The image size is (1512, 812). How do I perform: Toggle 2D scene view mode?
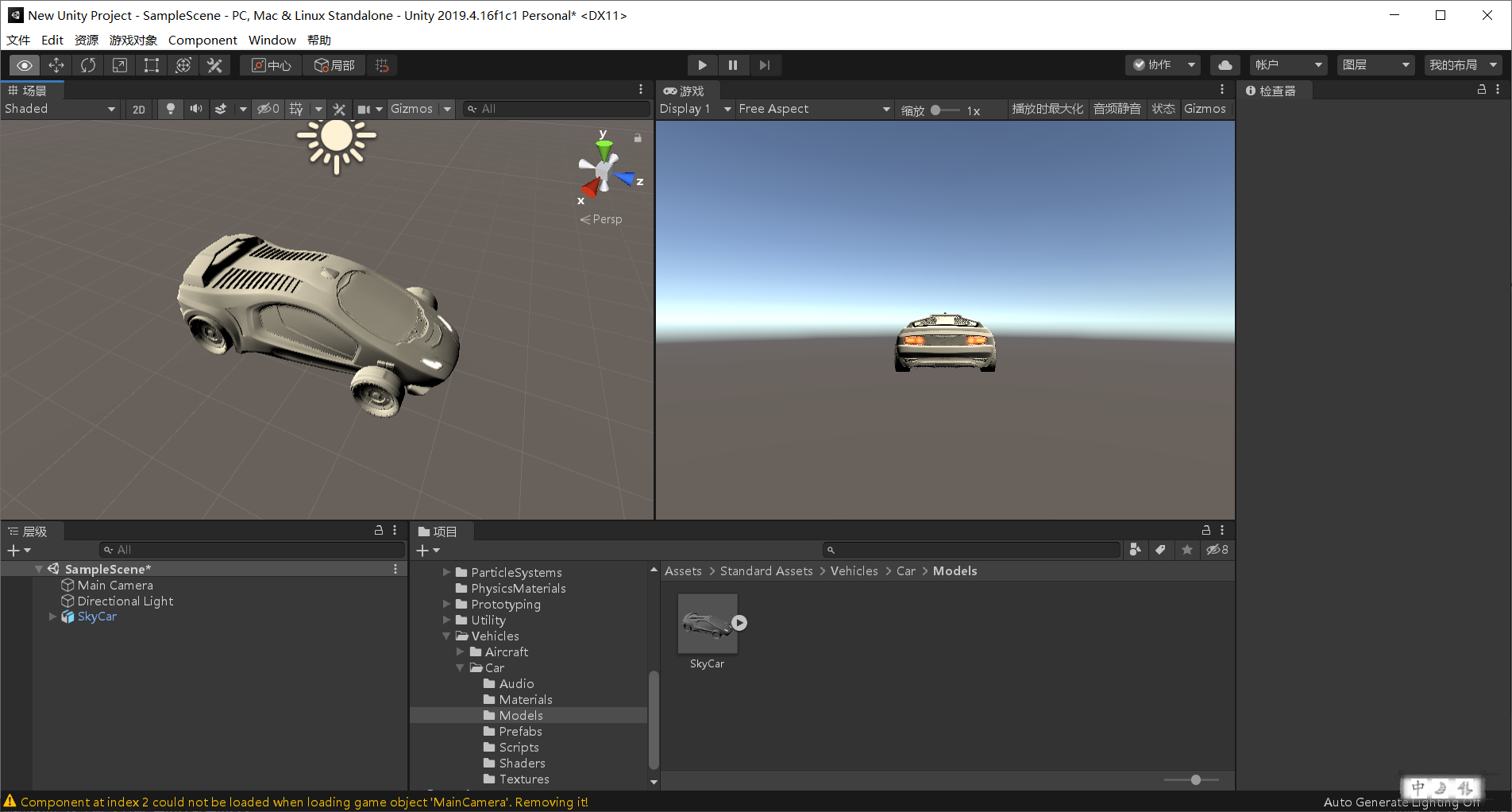pyautogui.click(x=139, y=110)
